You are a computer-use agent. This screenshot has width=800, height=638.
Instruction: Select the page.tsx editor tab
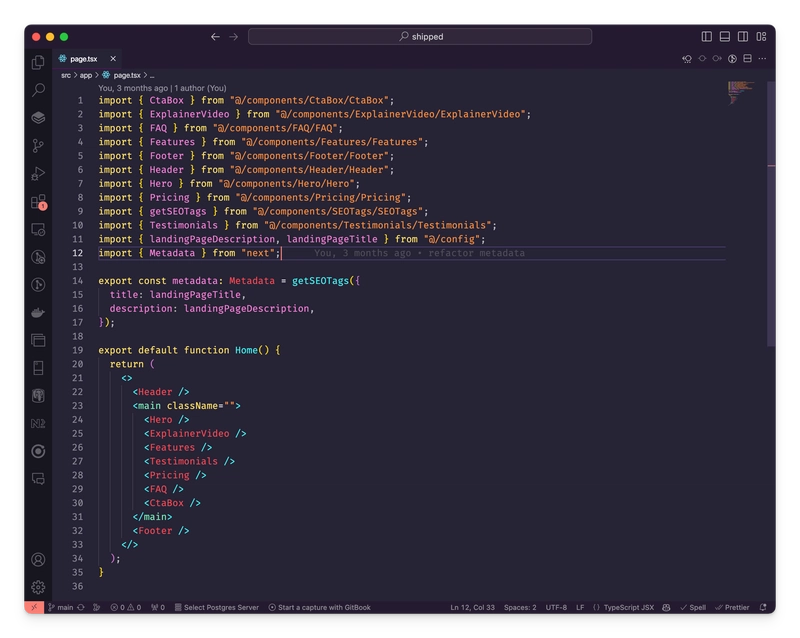point(84,59)
